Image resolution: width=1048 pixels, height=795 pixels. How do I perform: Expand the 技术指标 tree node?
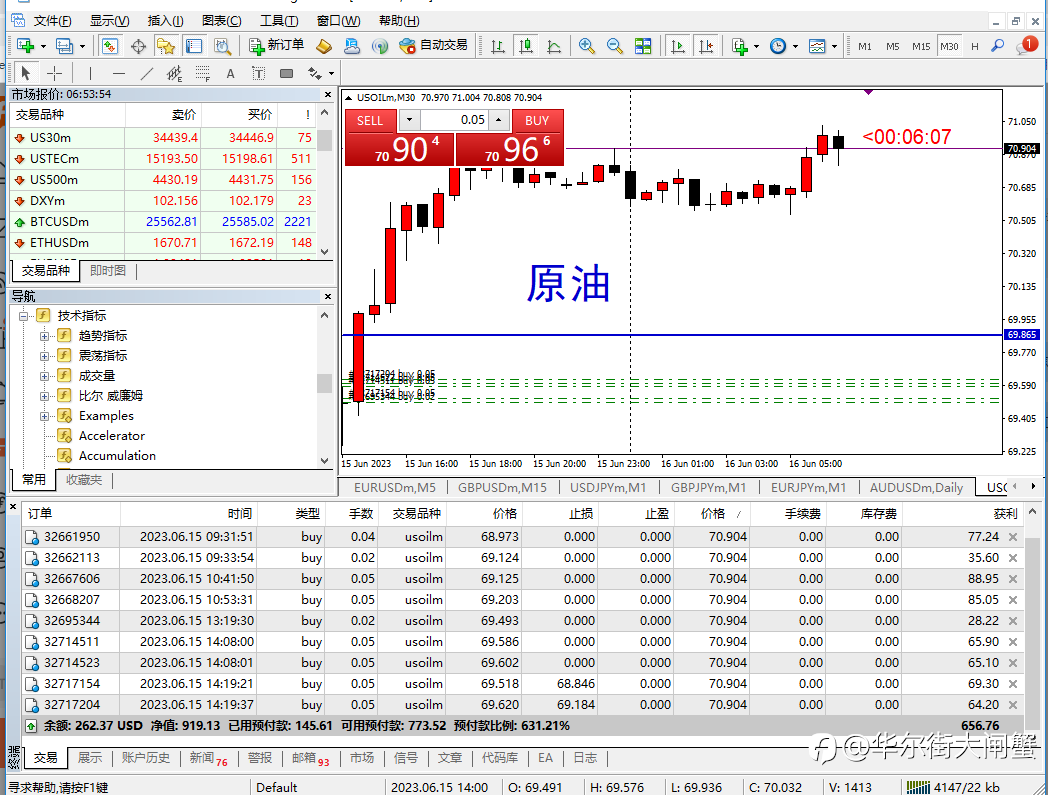pos(23,316)
